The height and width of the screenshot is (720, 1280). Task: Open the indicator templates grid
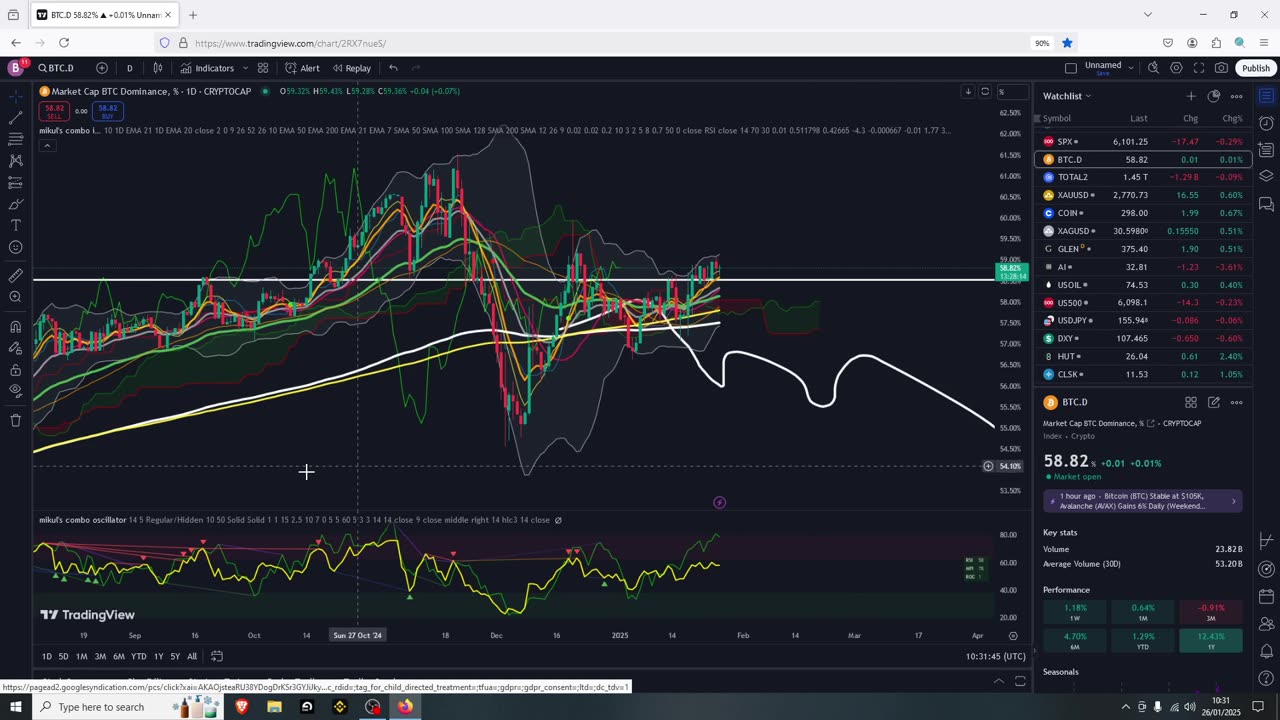263,68
